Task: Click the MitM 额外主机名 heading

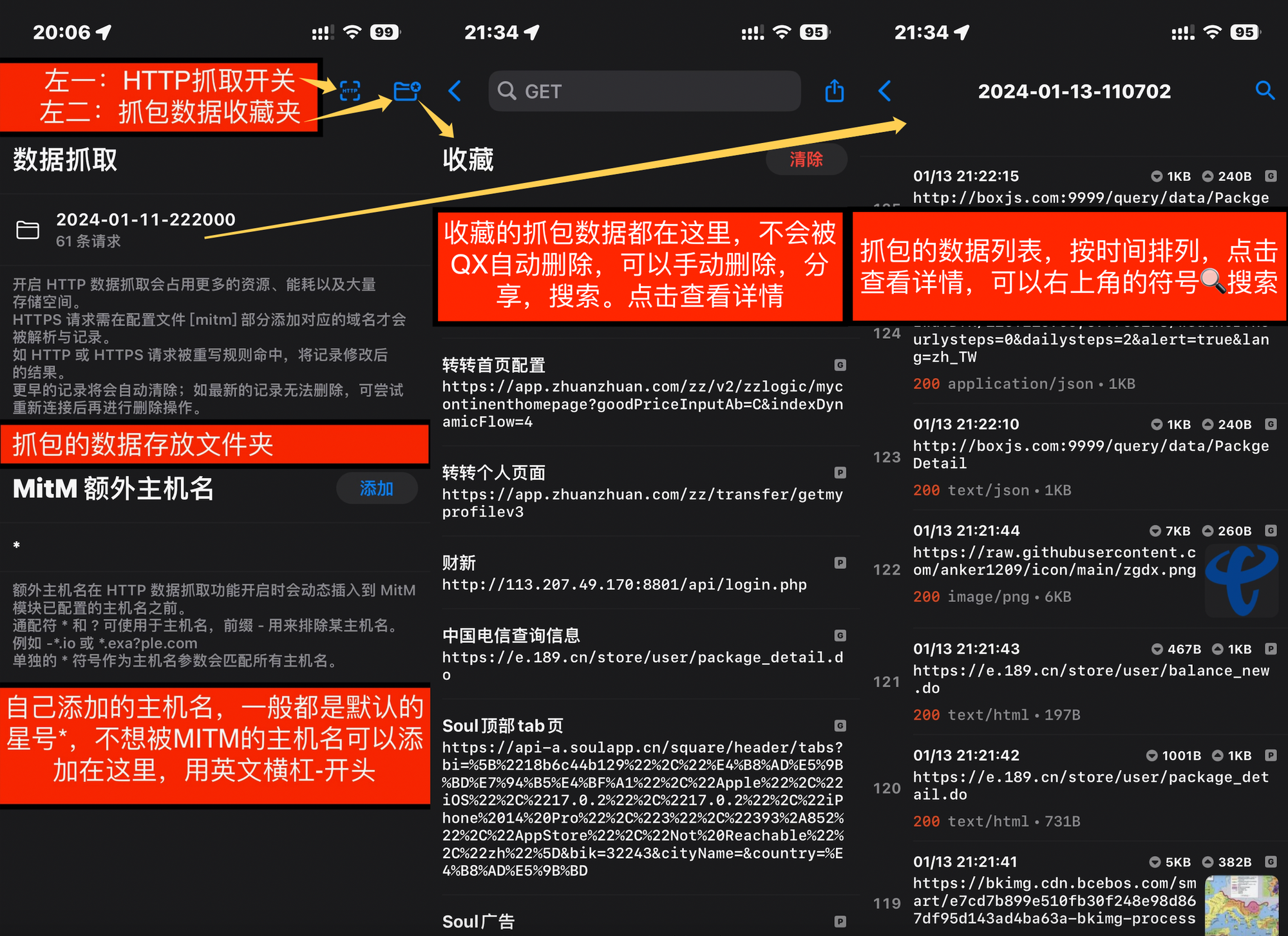Action: click(x=113, y=488)
